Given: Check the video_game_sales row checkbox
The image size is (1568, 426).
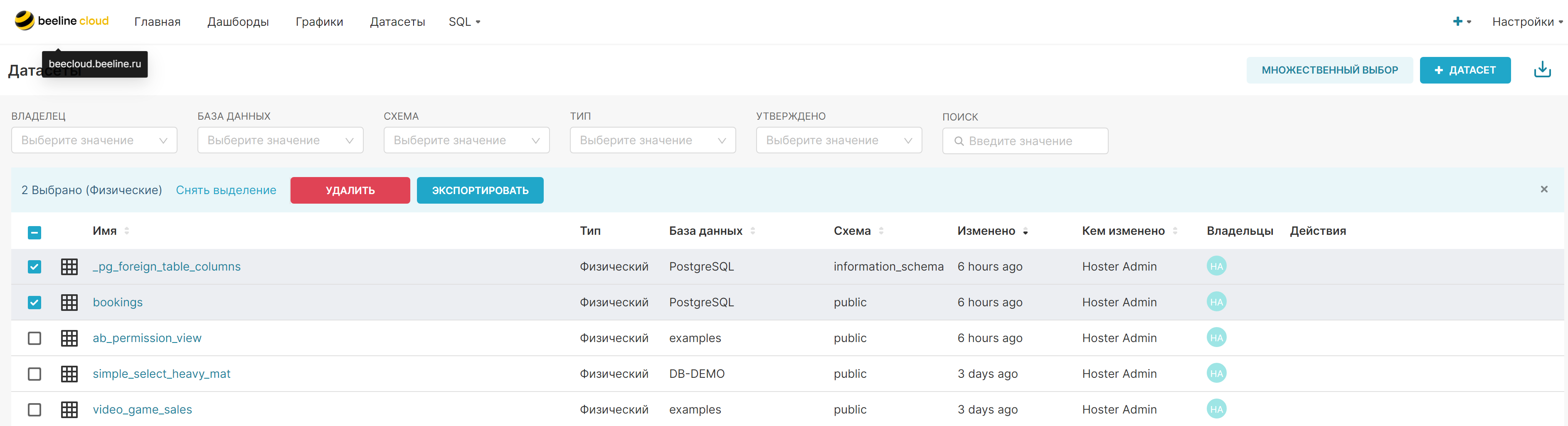Looking at the screenshot, I should point(35,409).
